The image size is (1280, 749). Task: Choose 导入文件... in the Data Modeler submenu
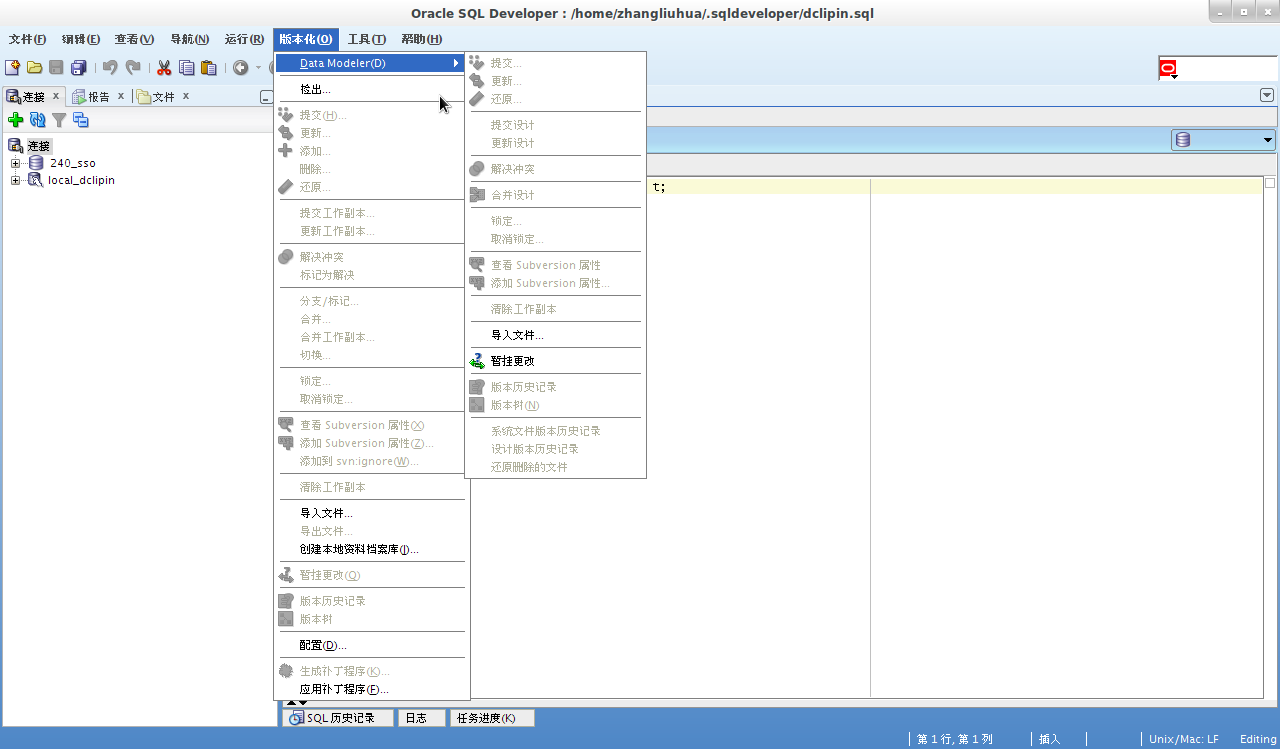click(x=555, y=335)
